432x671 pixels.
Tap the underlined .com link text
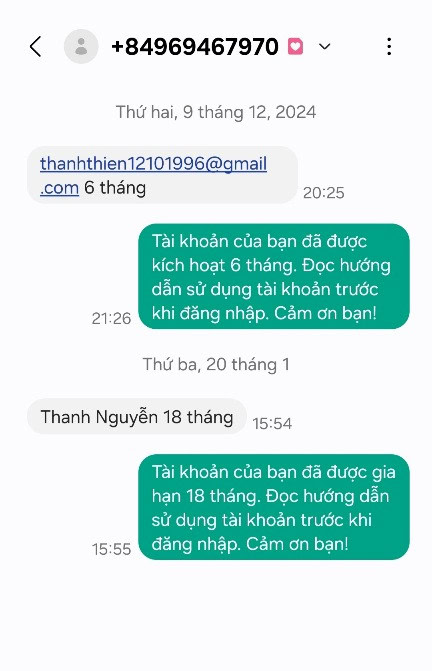(x=59, y=188)
